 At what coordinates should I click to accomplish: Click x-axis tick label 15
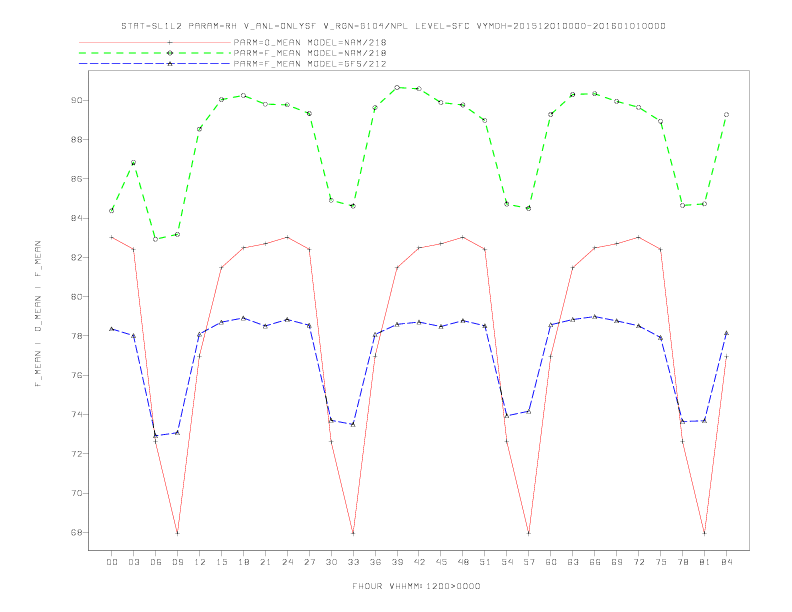tap(221, 562)
